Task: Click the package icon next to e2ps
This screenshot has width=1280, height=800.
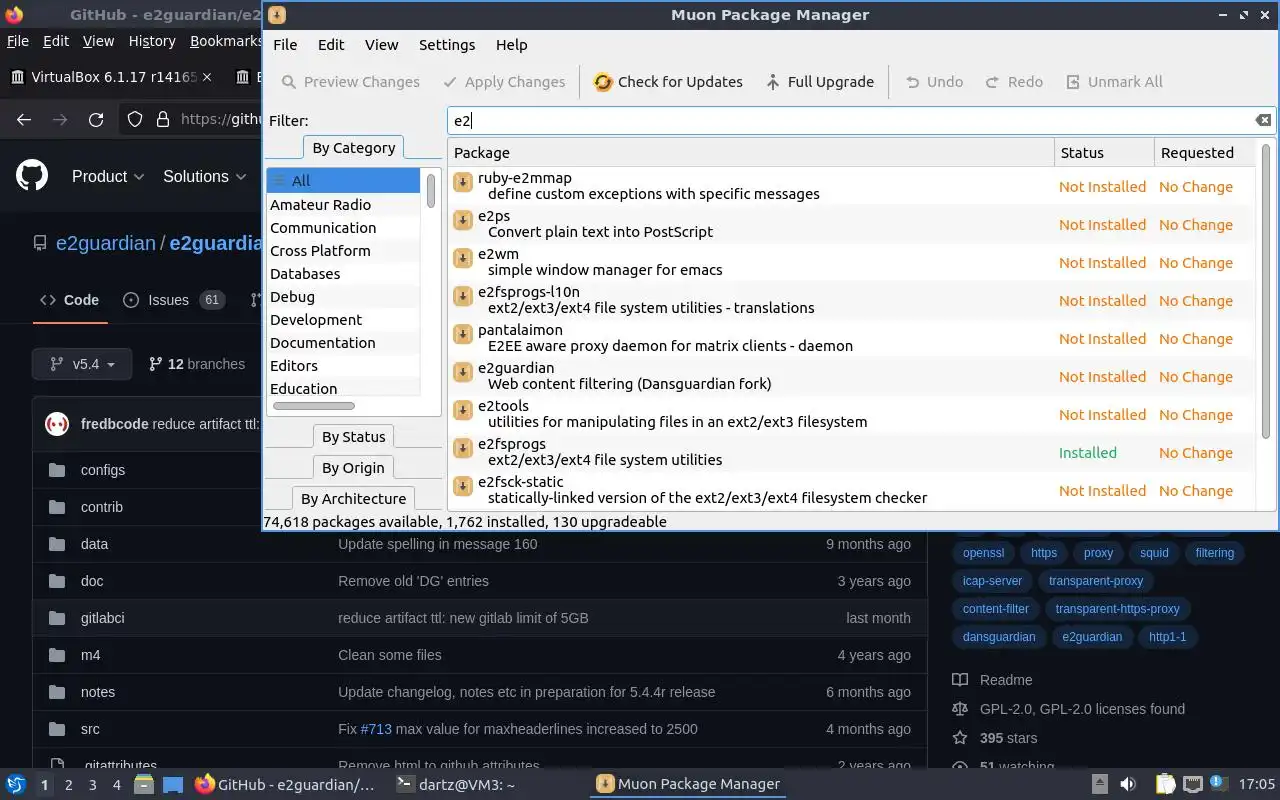Action: point(463,220)
